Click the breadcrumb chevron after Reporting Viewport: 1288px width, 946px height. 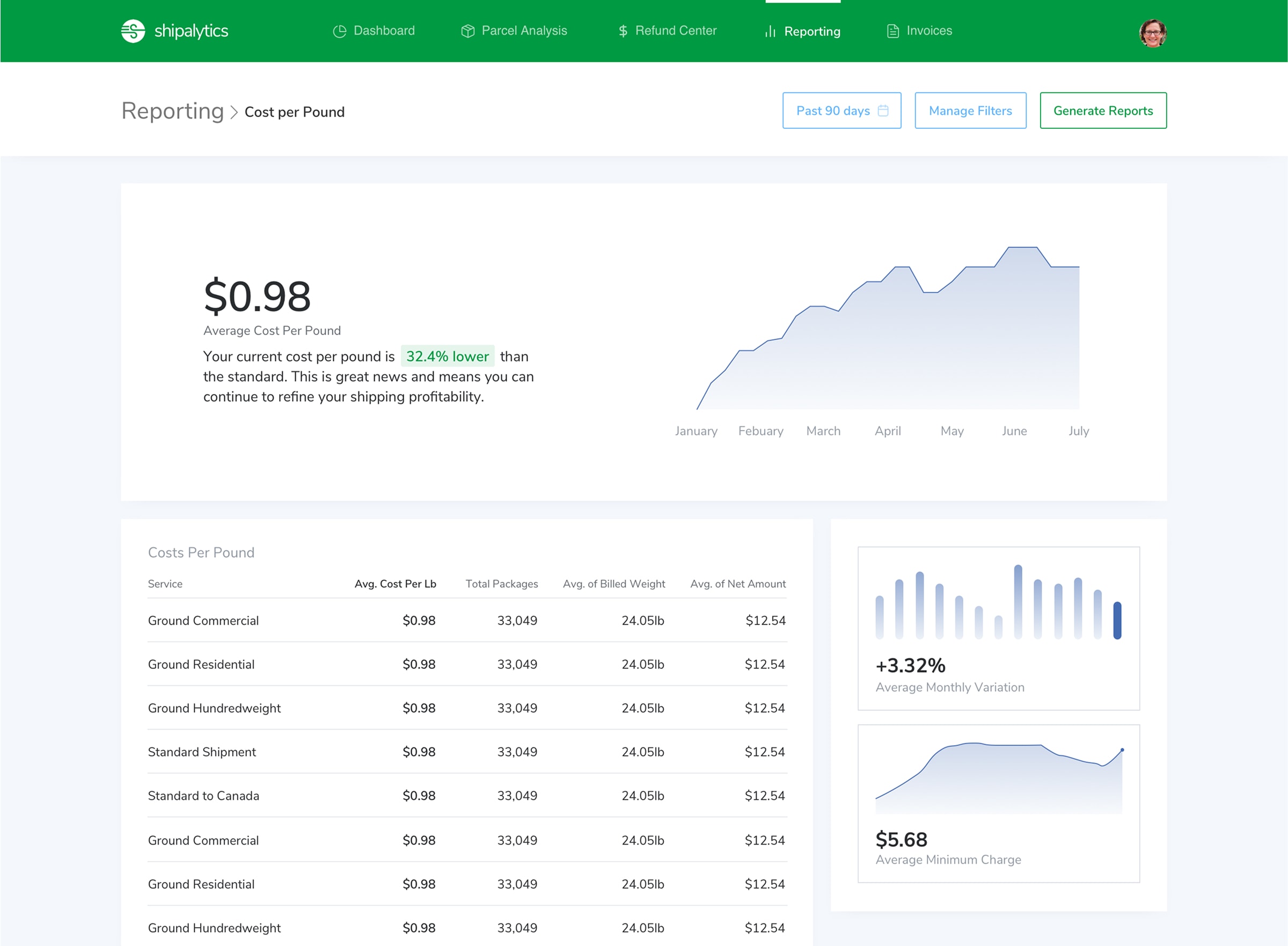pyautogui.click(x=233, y=112)
